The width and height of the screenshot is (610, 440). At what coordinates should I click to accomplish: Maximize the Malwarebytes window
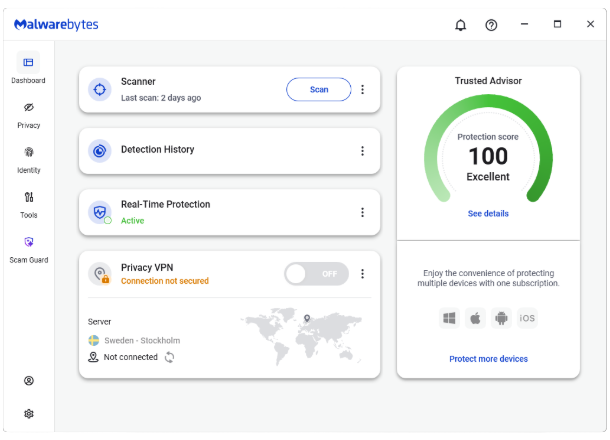pos(557,24)
